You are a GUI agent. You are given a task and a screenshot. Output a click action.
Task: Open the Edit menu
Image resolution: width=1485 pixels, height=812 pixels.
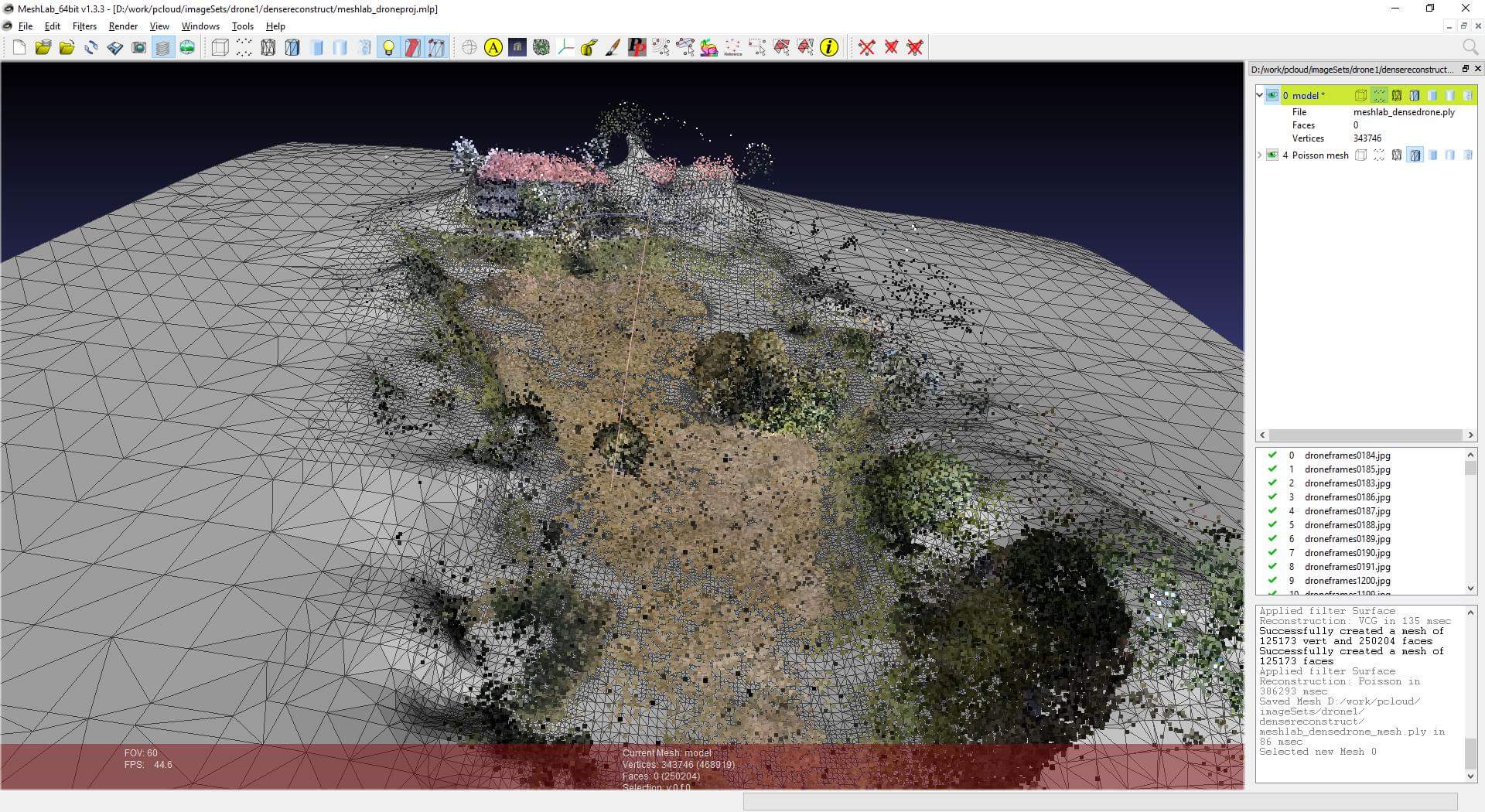(x=53, y=26)
